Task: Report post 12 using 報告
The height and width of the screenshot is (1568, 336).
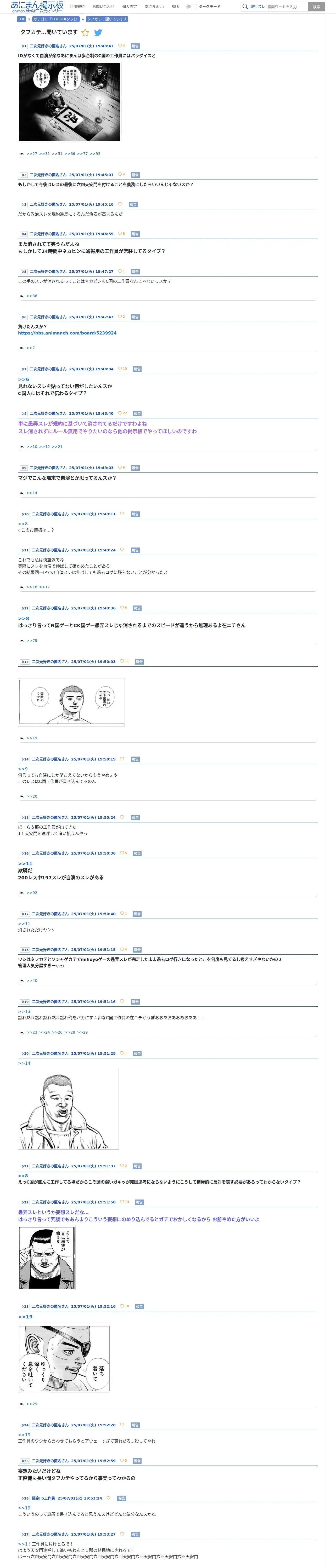Action: point(137,608)
